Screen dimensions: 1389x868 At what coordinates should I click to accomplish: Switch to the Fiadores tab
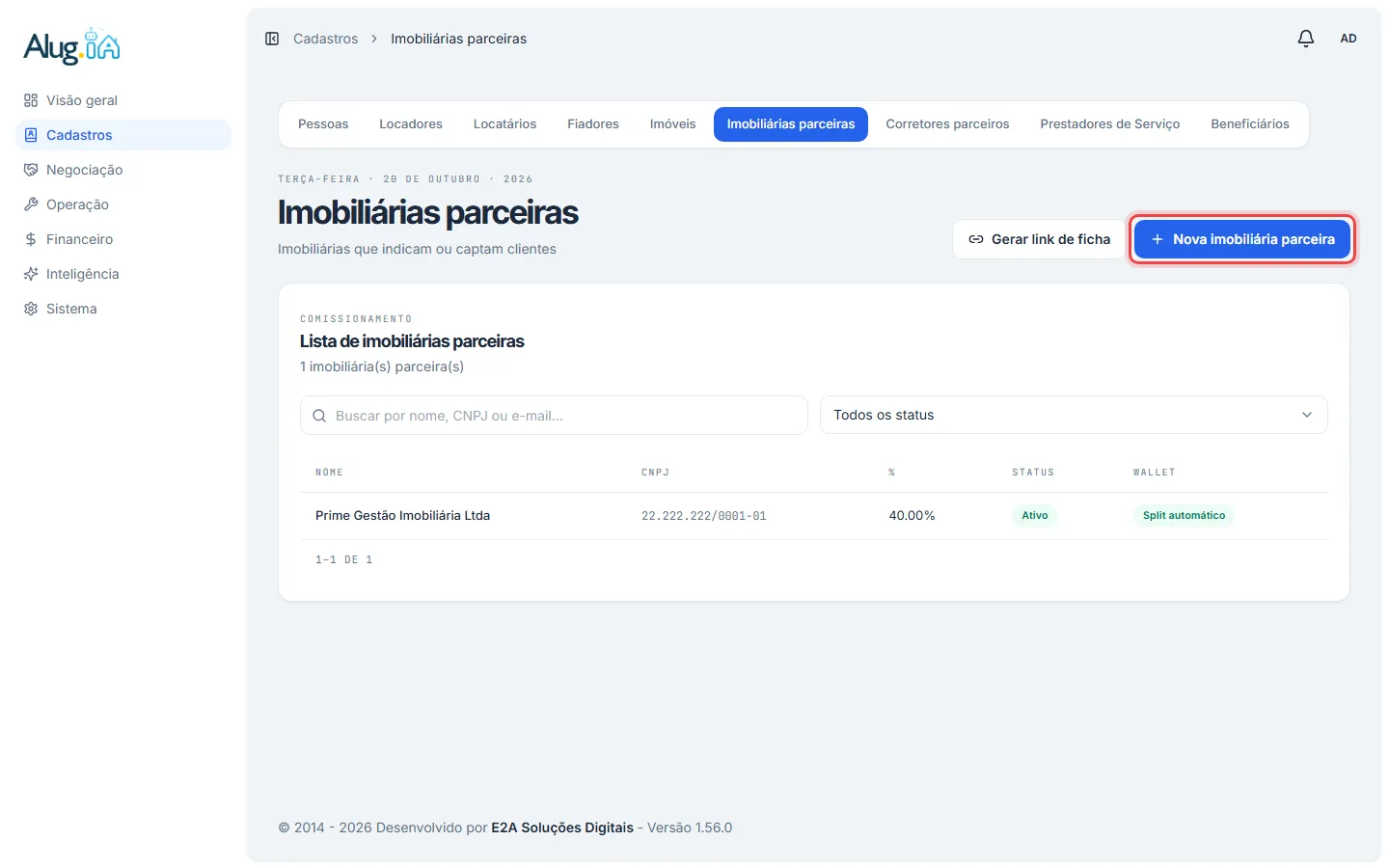coord(593,124)
